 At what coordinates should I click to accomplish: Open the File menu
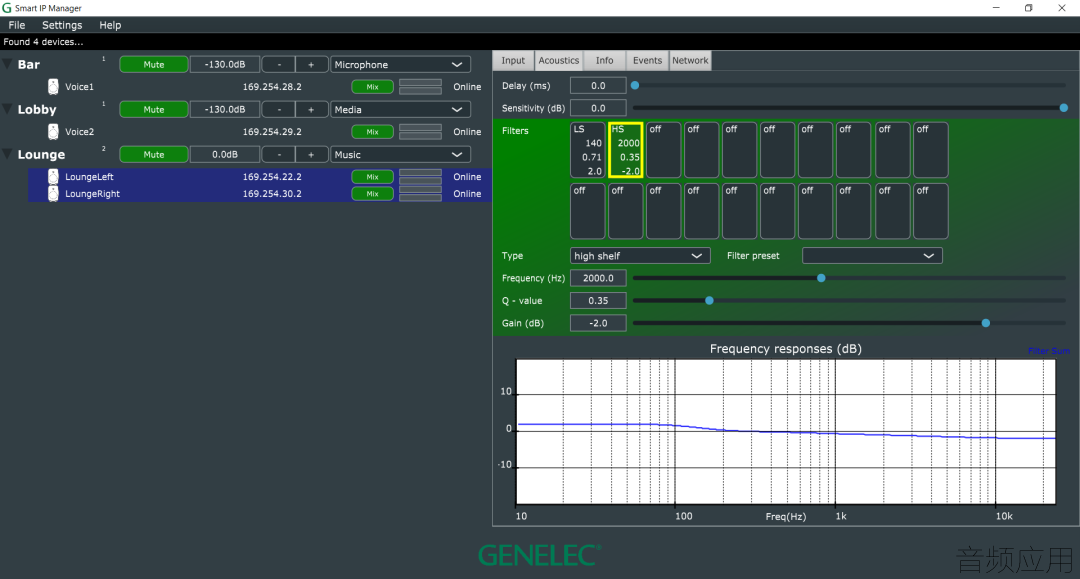[17, 25]
